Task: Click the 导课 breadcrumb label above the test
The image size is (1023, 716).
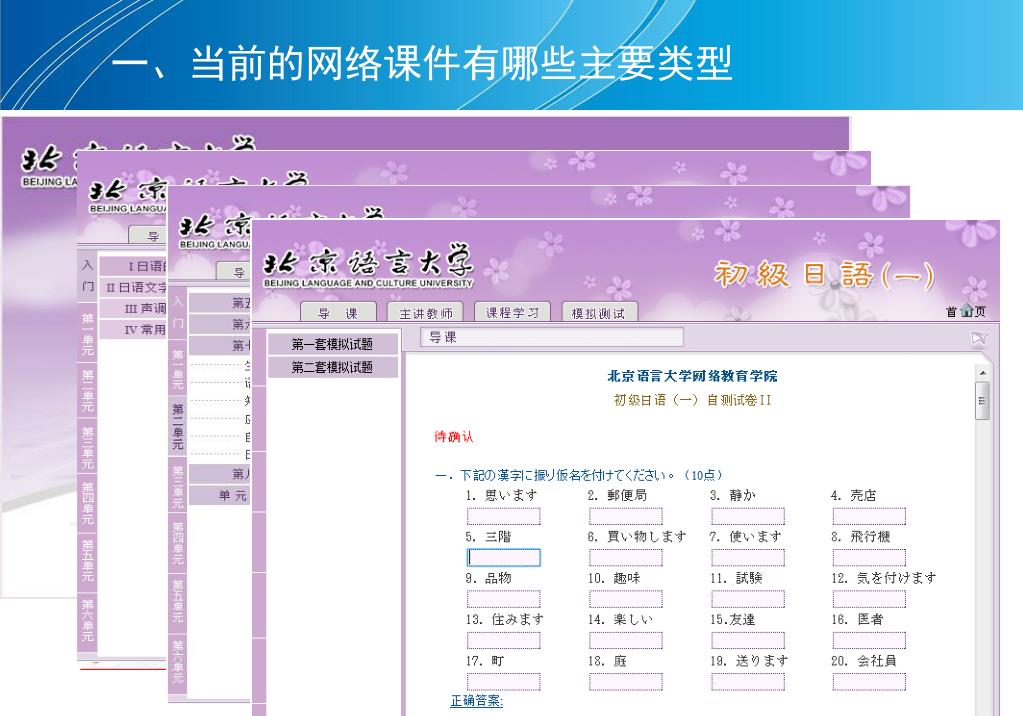Action: coord(442,337)
